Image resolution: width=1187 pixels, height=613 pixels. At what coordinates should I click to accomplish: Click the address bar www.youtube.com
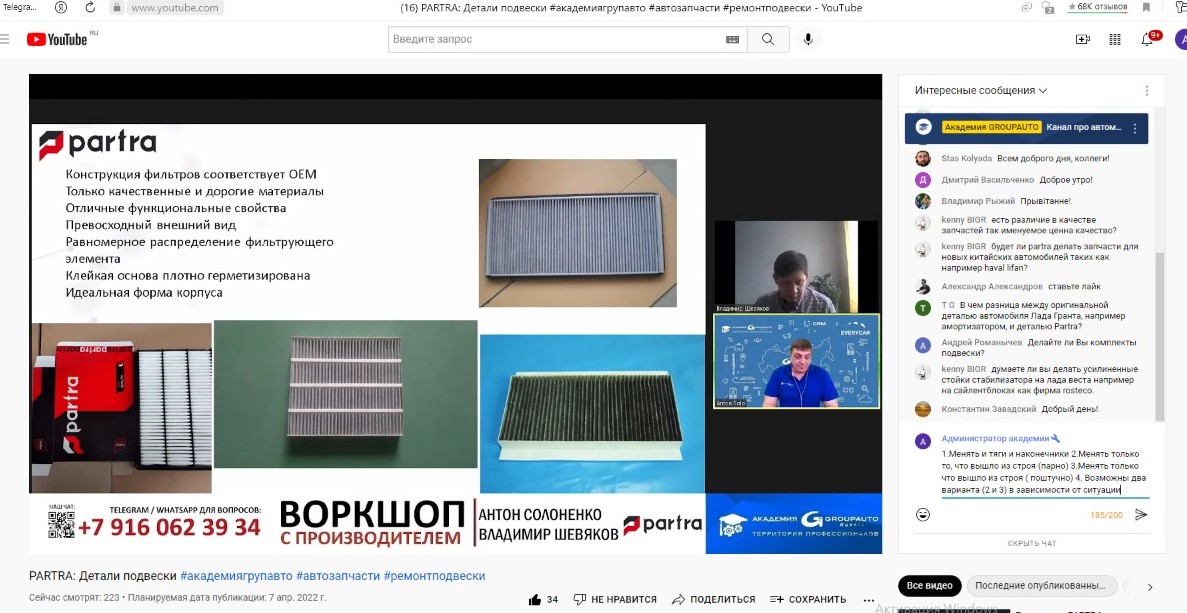[x=174, y=8]
